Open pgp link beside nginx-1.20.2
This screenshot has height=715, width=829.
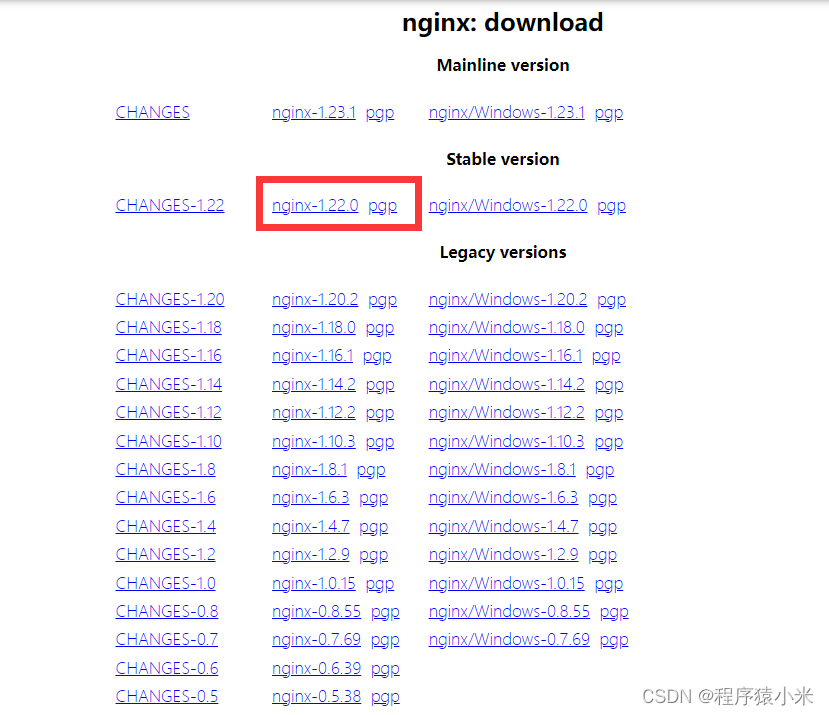click(x=382, y=300)
